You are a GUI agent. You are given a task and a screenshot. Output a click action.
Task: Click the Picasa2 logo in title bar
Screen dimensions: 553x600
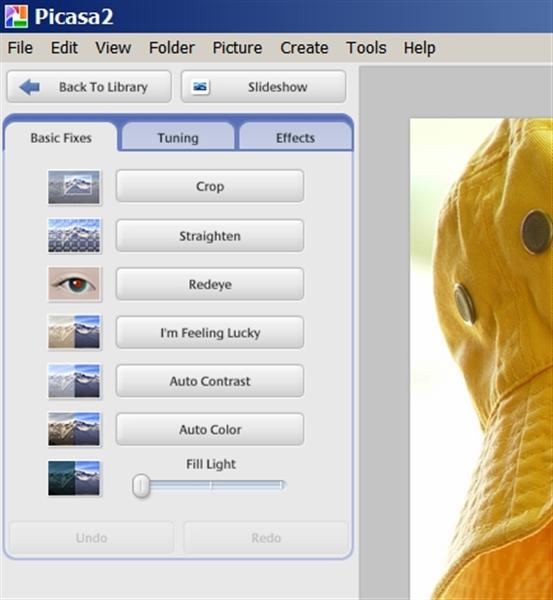pos(16,16)
